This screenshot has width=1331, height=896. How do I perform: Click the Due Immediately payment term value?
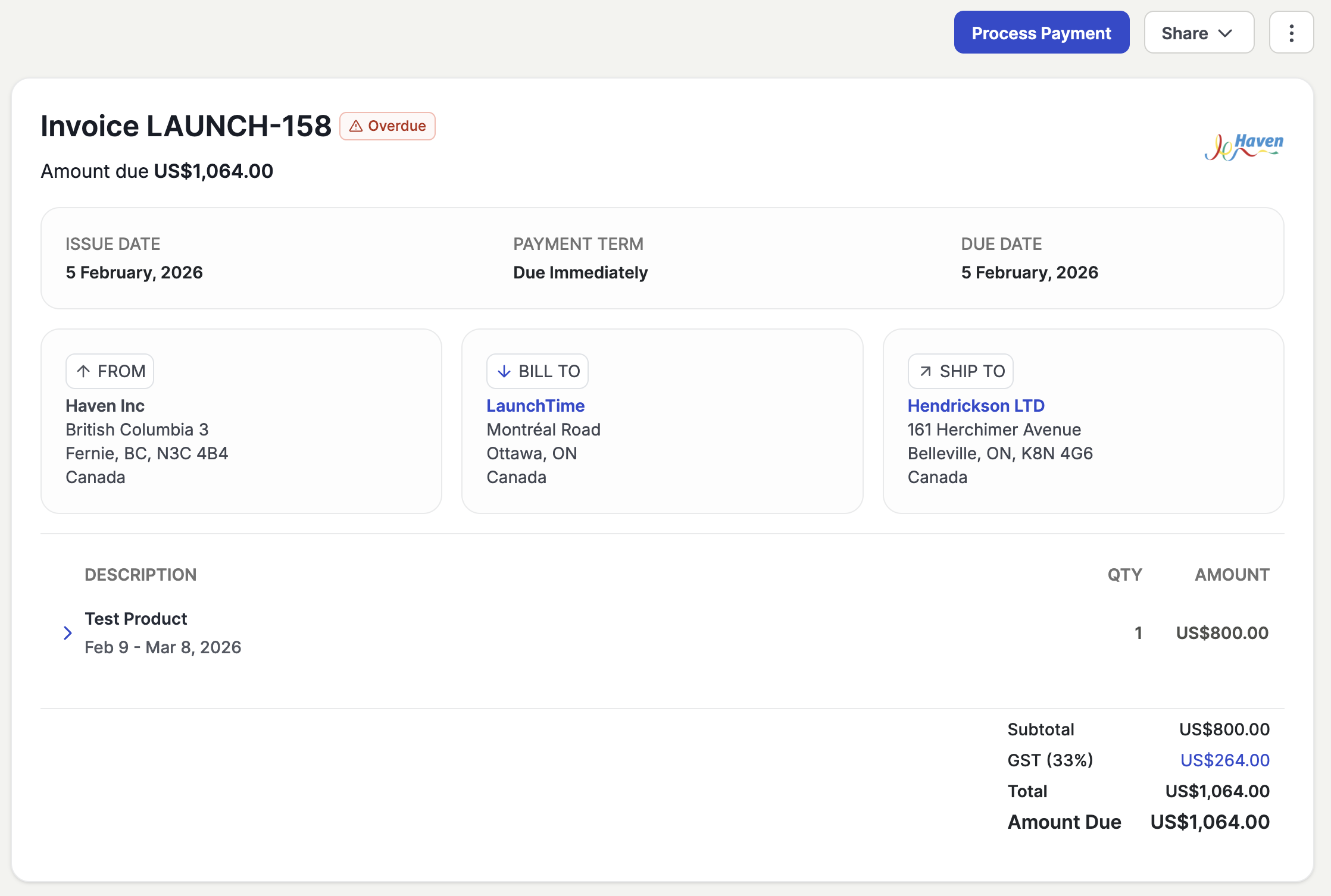[580, 272]
